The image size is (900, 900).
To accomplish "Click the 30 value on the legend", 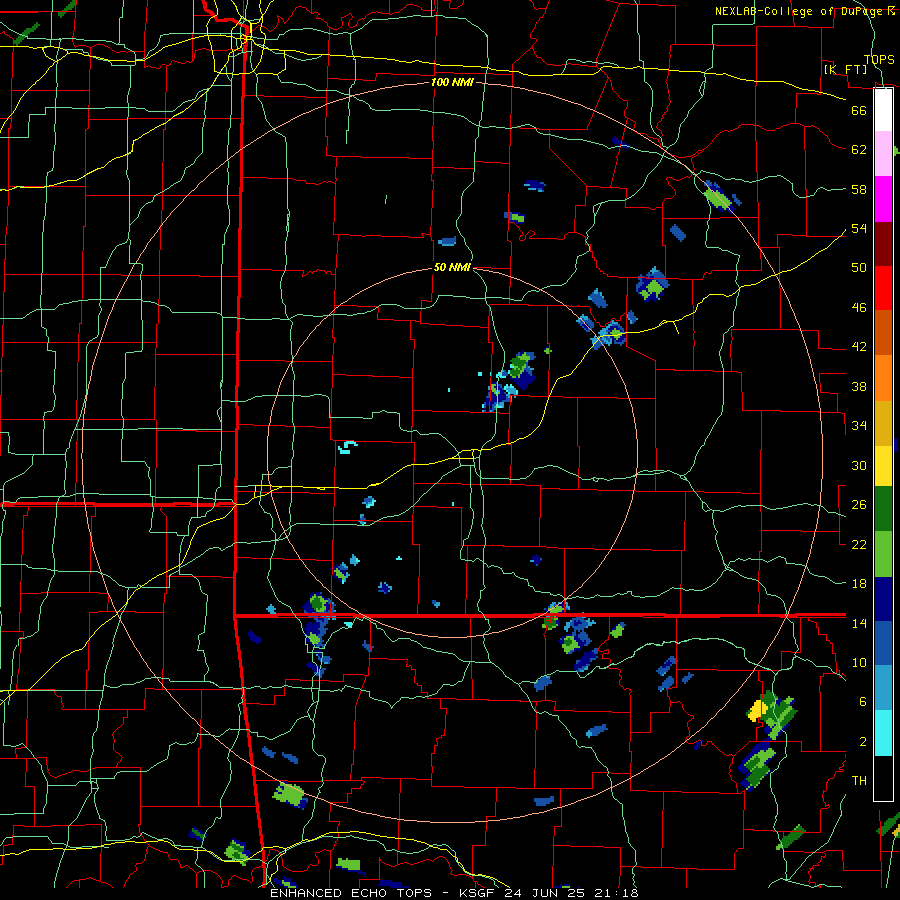I will (859, 465).
